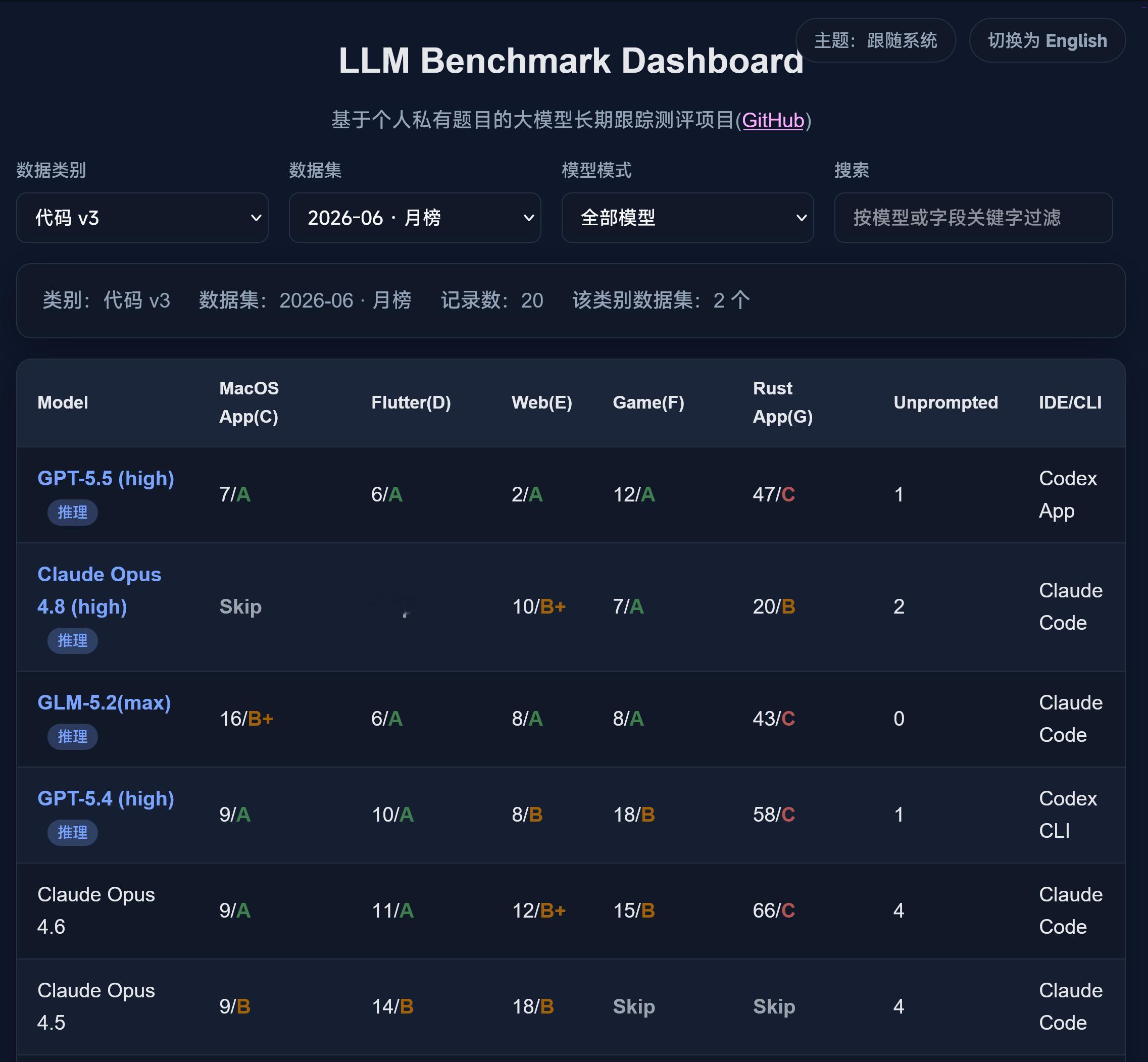The height and width of the screenshot is (1062, 1148).
Task: Click the search field 按模型或字段关键字过滤
Action: click(x=973, y=218)
